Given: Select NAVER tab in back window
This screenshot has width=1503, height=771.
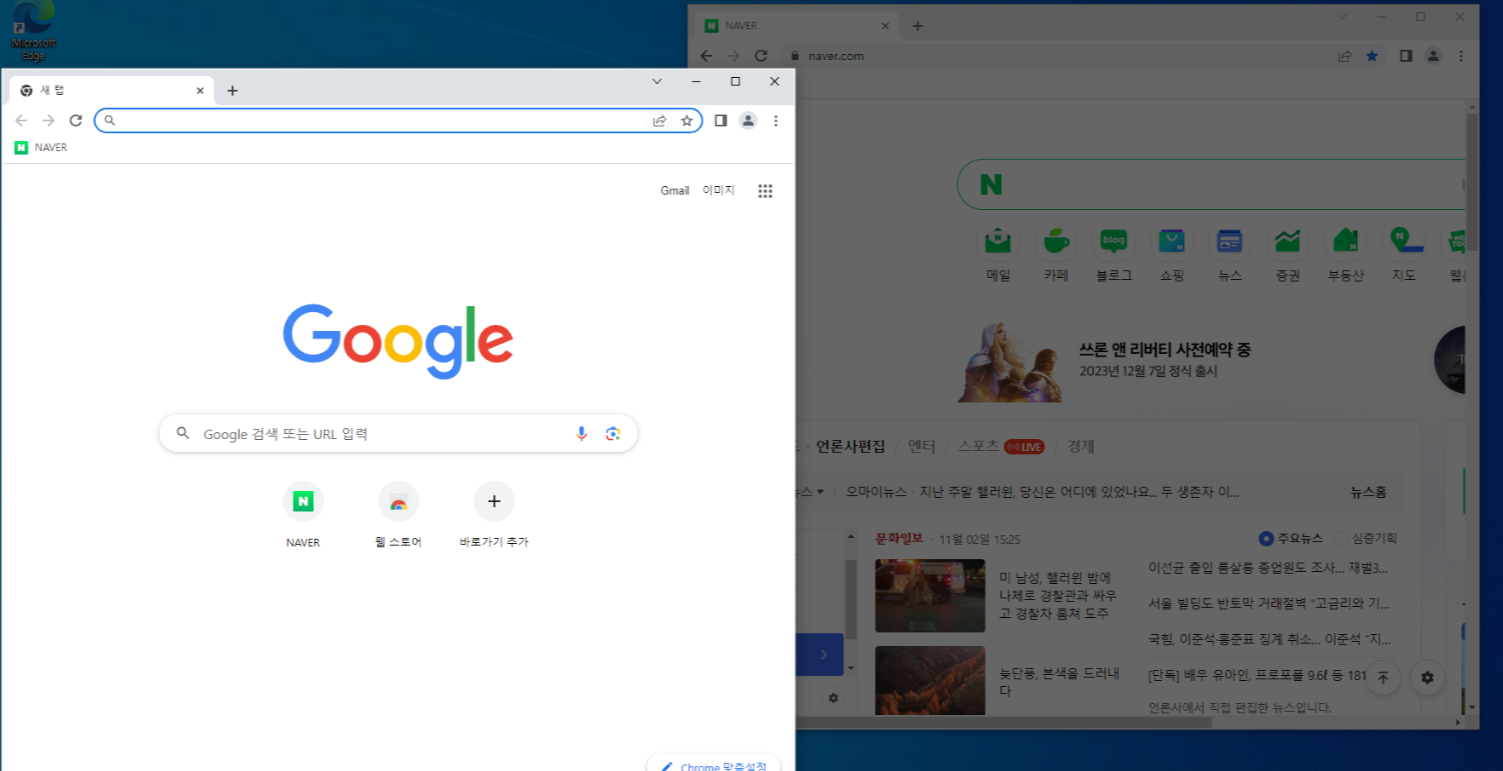Looking at the screenshot, I should tap(796, 25).
